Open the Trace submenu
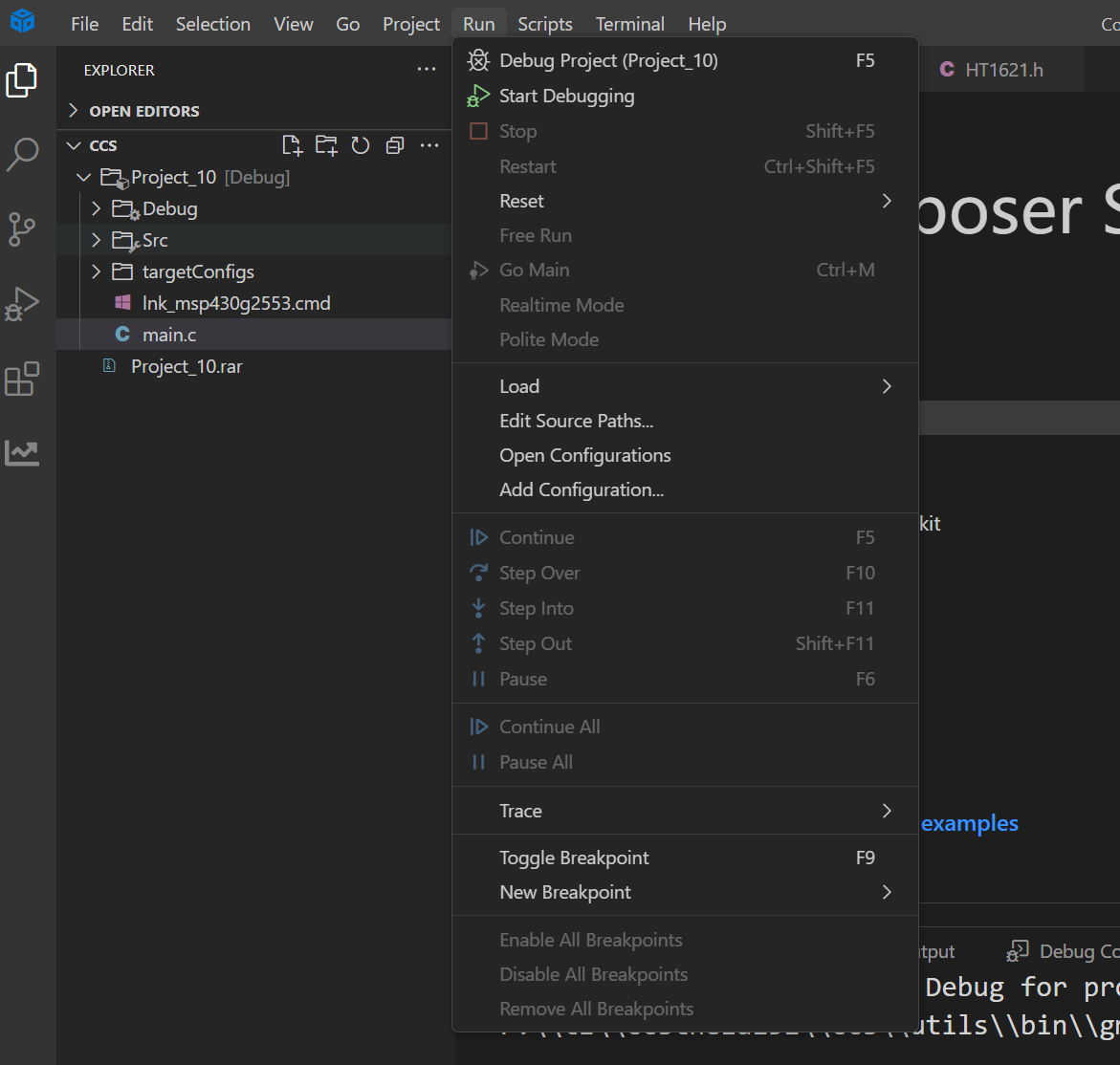This screenshot has width=1120, height=1065. 684,811
